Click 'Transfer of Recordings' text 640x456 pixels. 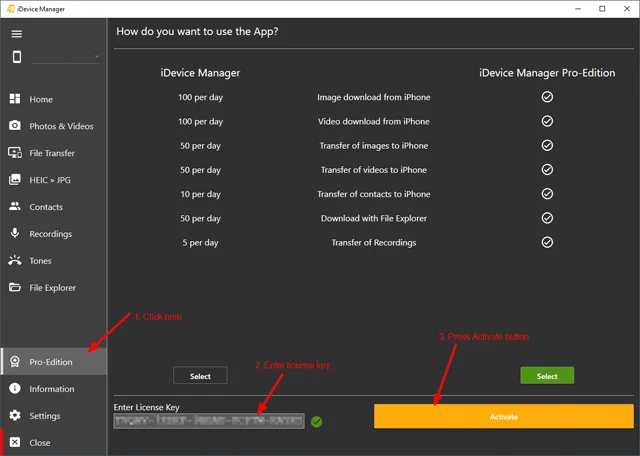373,242
